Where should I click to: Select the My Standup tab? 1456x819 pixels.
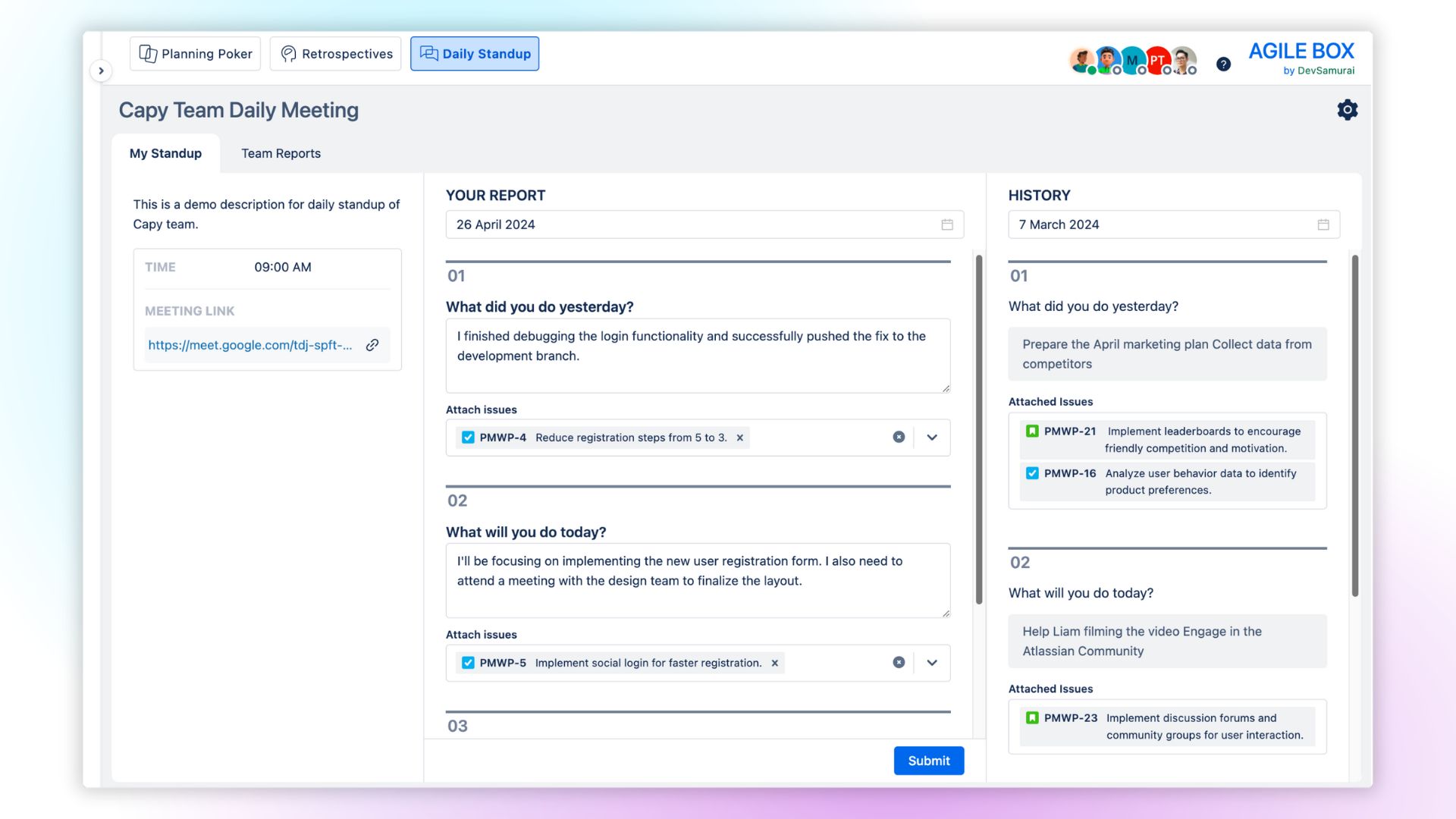coord(165,153)
